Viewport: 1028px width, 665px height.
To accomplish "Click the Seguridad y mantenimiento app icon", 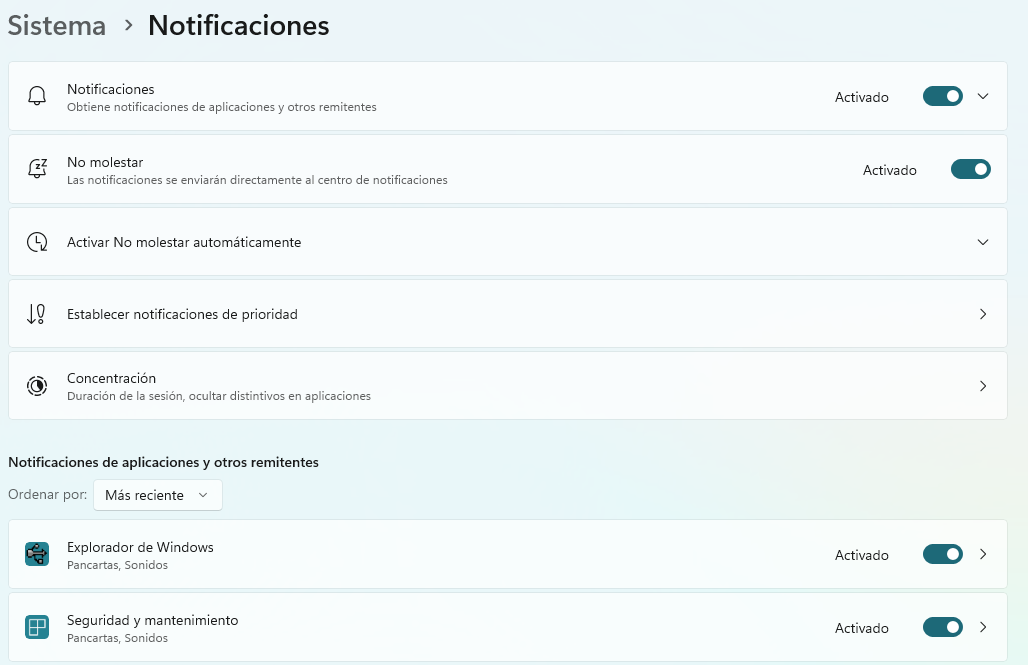I will point(37,627).
